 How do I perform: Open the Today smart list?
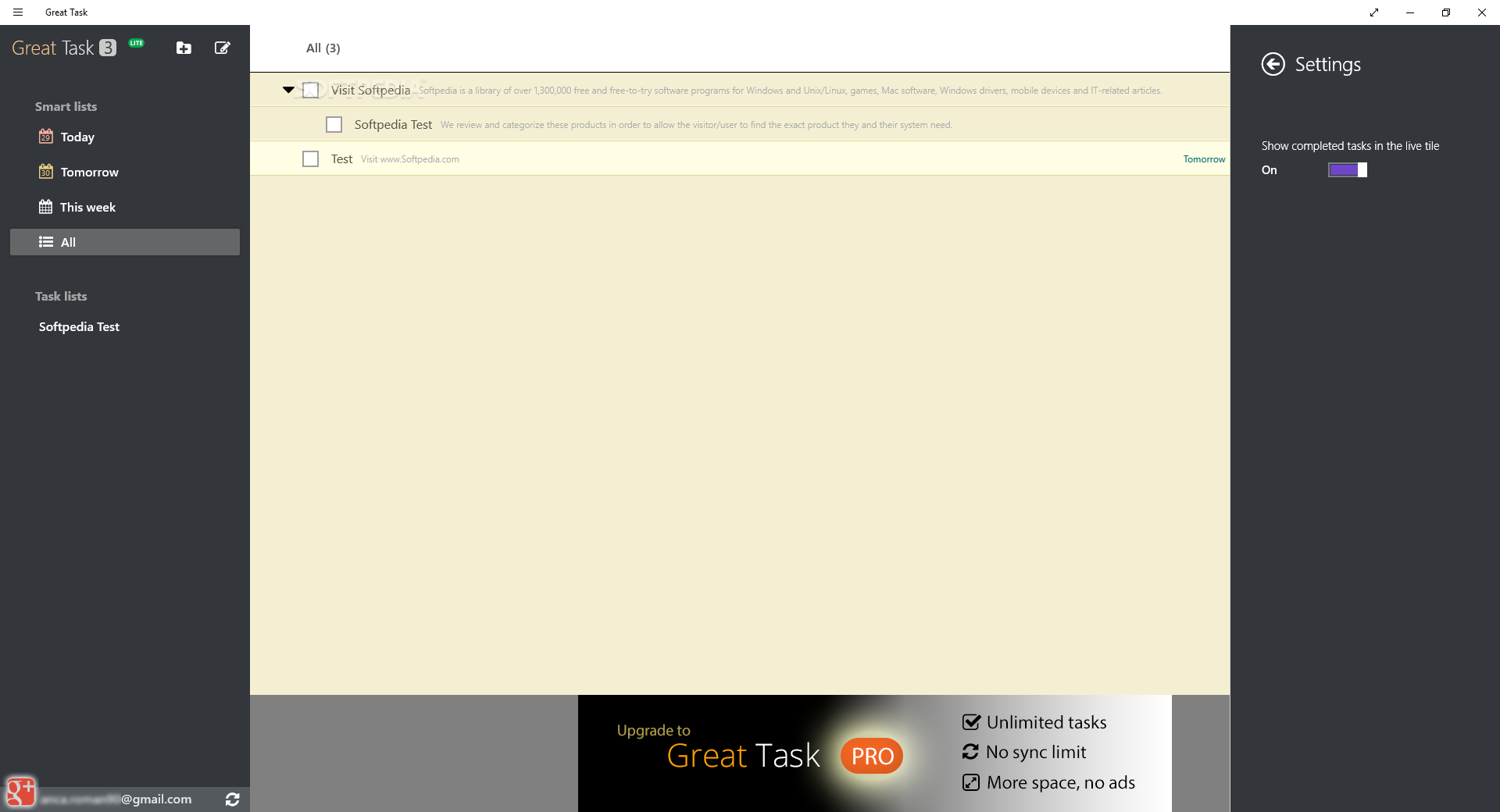(x=125, y=137)
